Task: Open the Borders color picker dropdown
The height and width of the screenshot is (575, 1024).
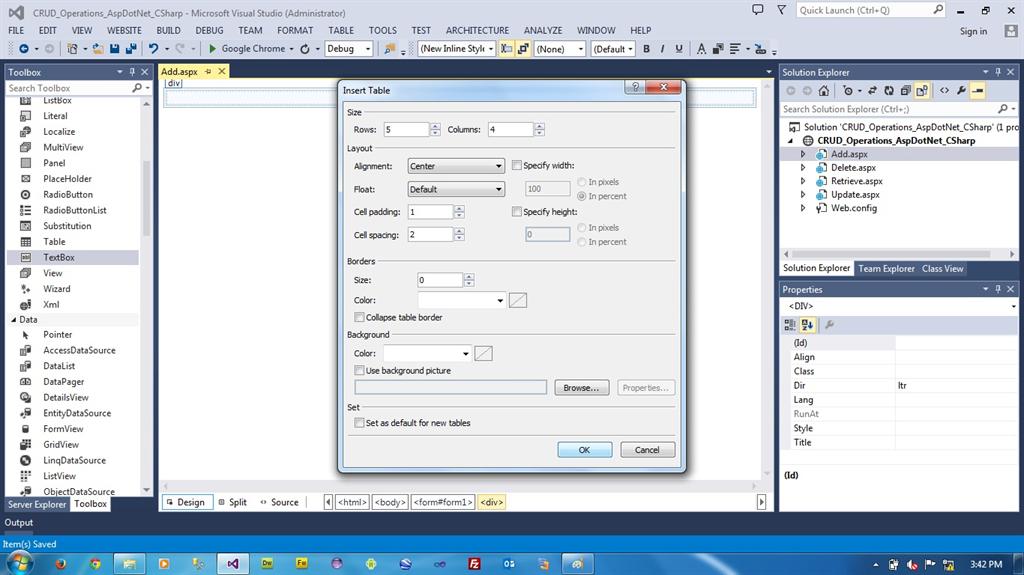Action: (500, 300)
